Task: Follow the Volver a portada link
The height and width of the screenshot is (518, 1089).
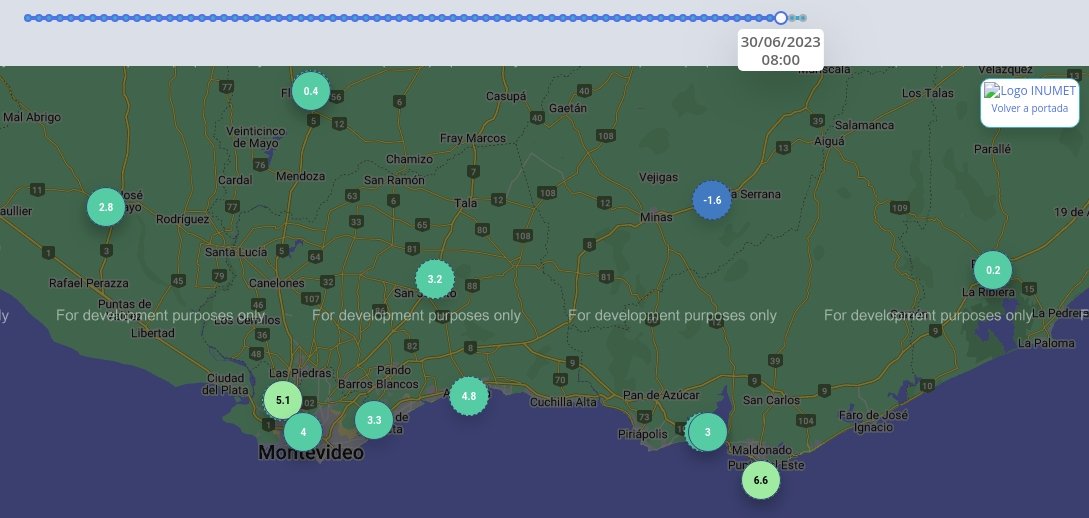Action: [x=1029, y=108]
